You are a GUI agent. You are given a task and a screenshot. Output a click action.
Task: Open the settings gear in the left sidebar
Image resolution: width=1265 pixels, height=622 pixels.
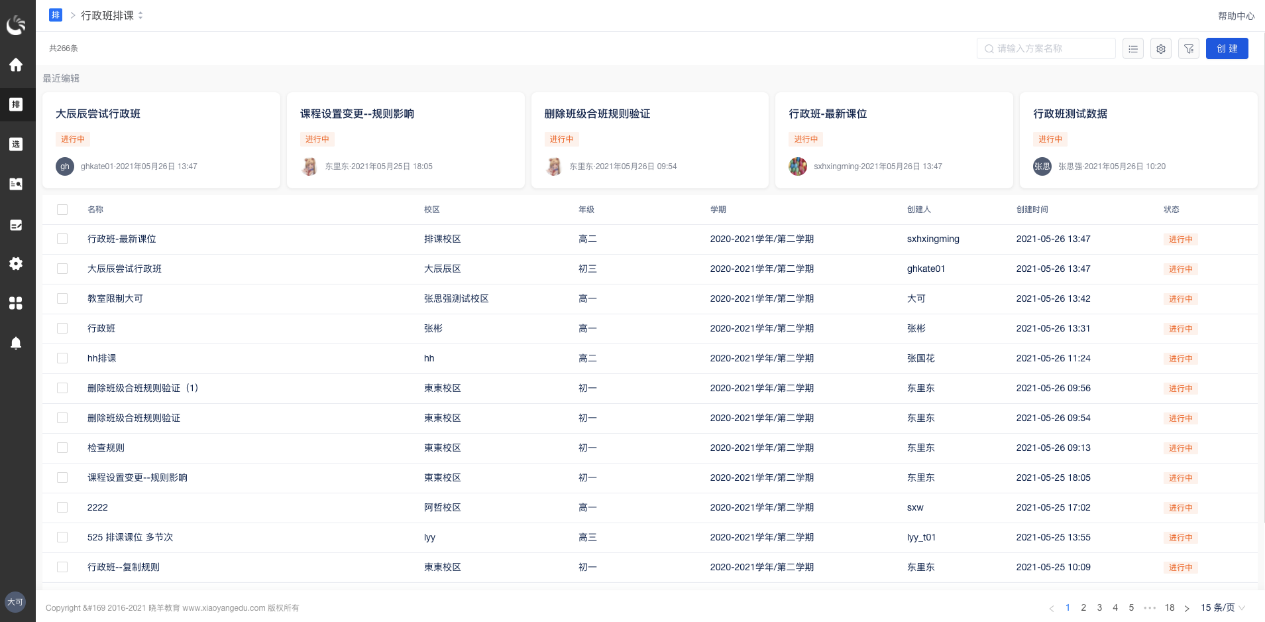click(16, 264)
